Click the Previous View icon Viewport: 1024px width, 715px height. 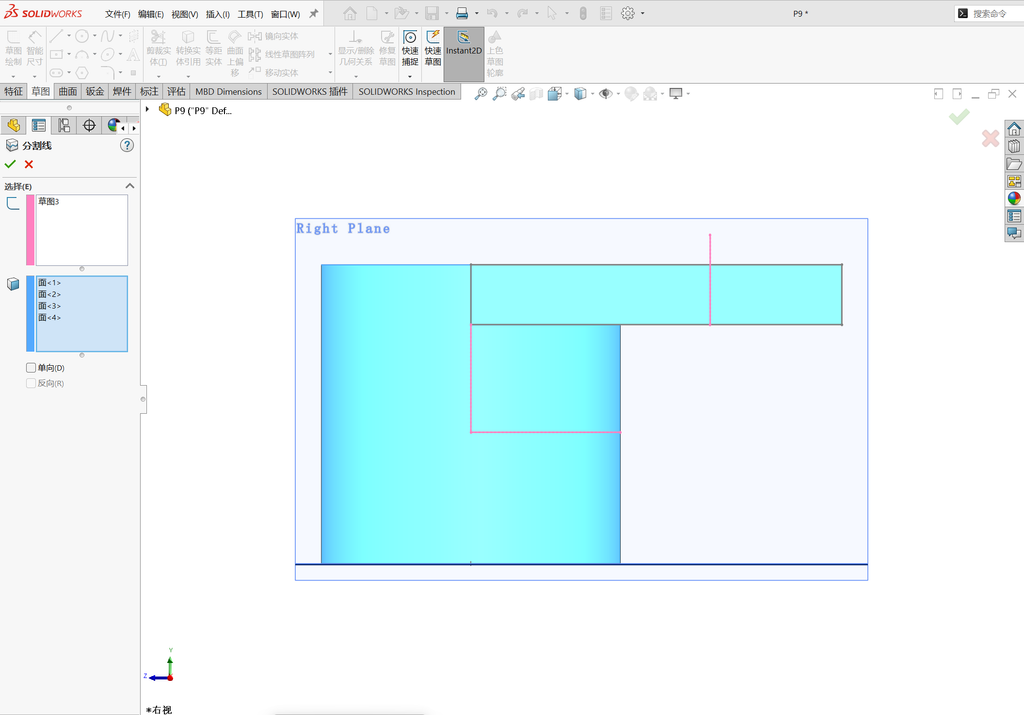518,94
